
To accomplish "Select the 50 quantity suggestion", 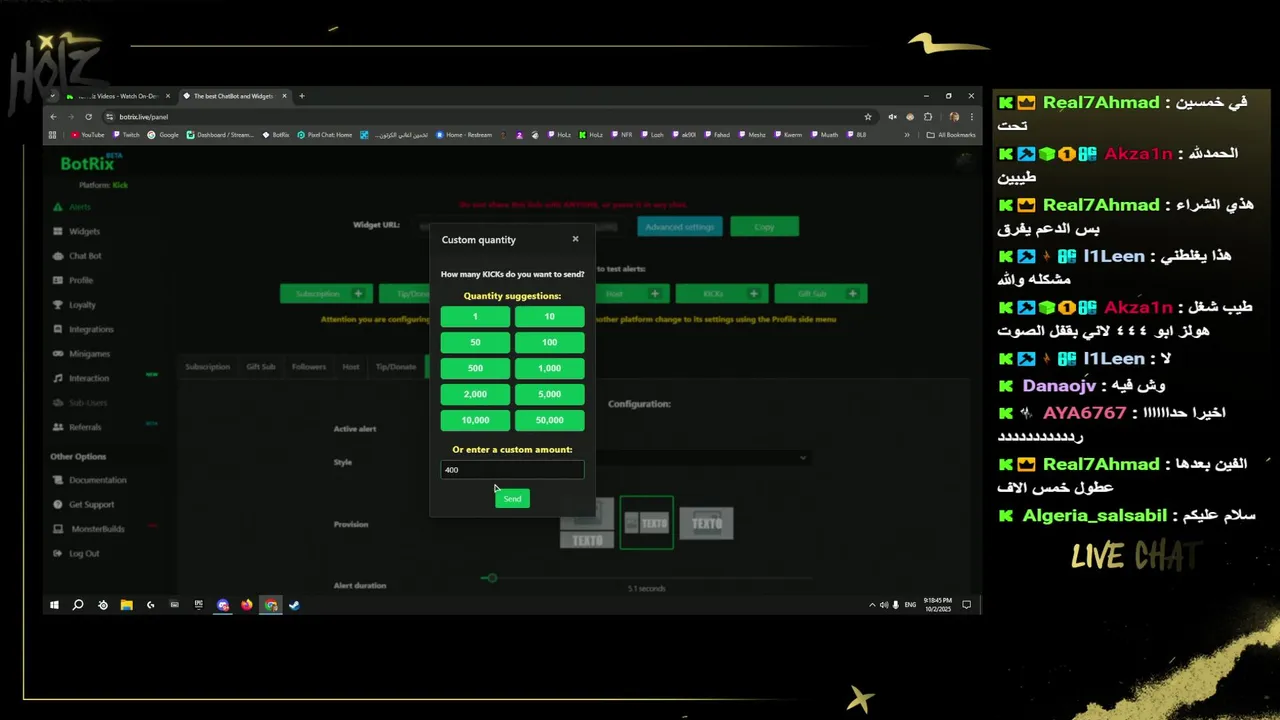I will click(475, 343).
